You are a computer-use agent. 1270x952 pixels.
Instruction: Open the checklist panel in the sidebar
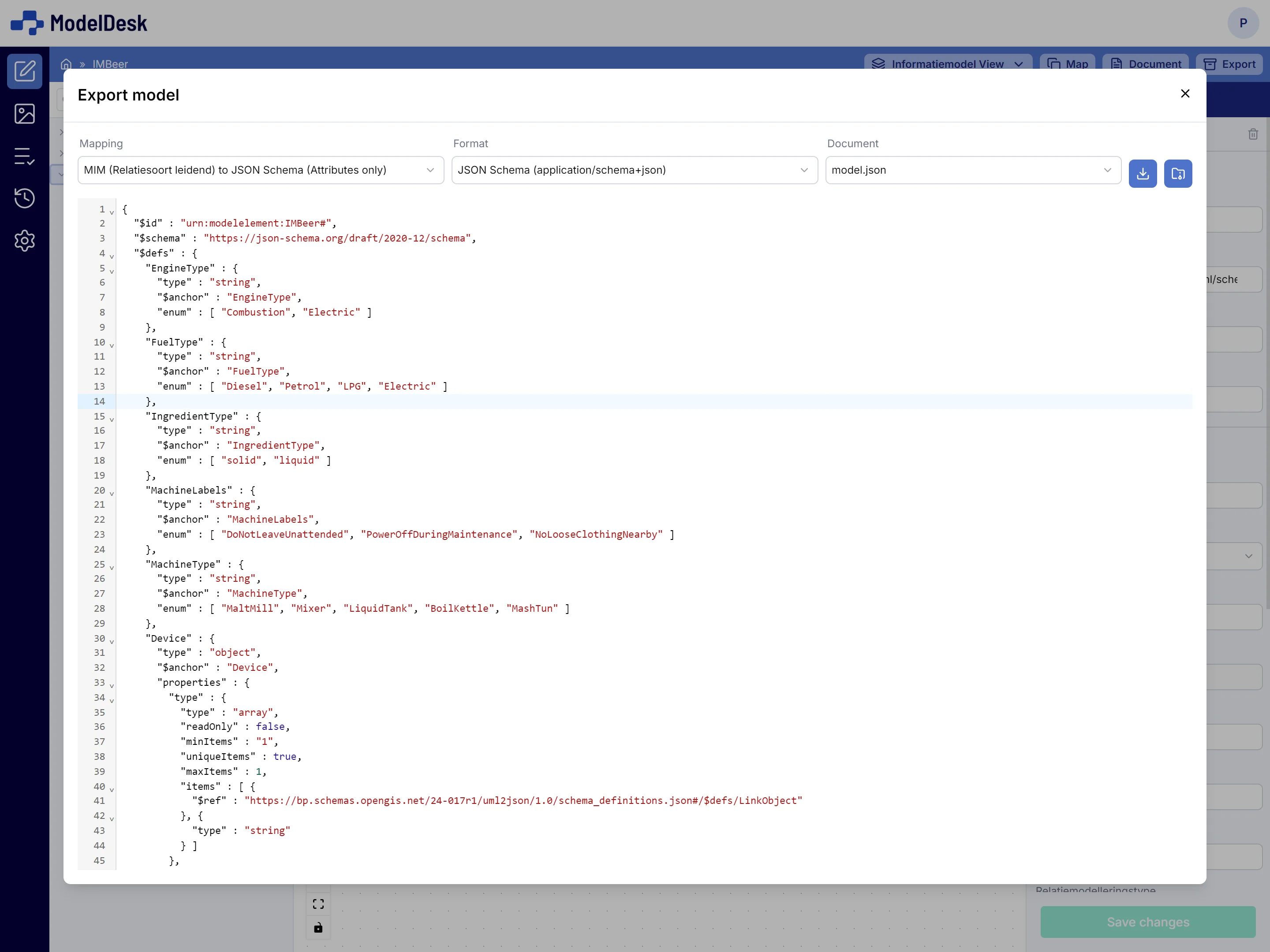(x=25, y=156)
